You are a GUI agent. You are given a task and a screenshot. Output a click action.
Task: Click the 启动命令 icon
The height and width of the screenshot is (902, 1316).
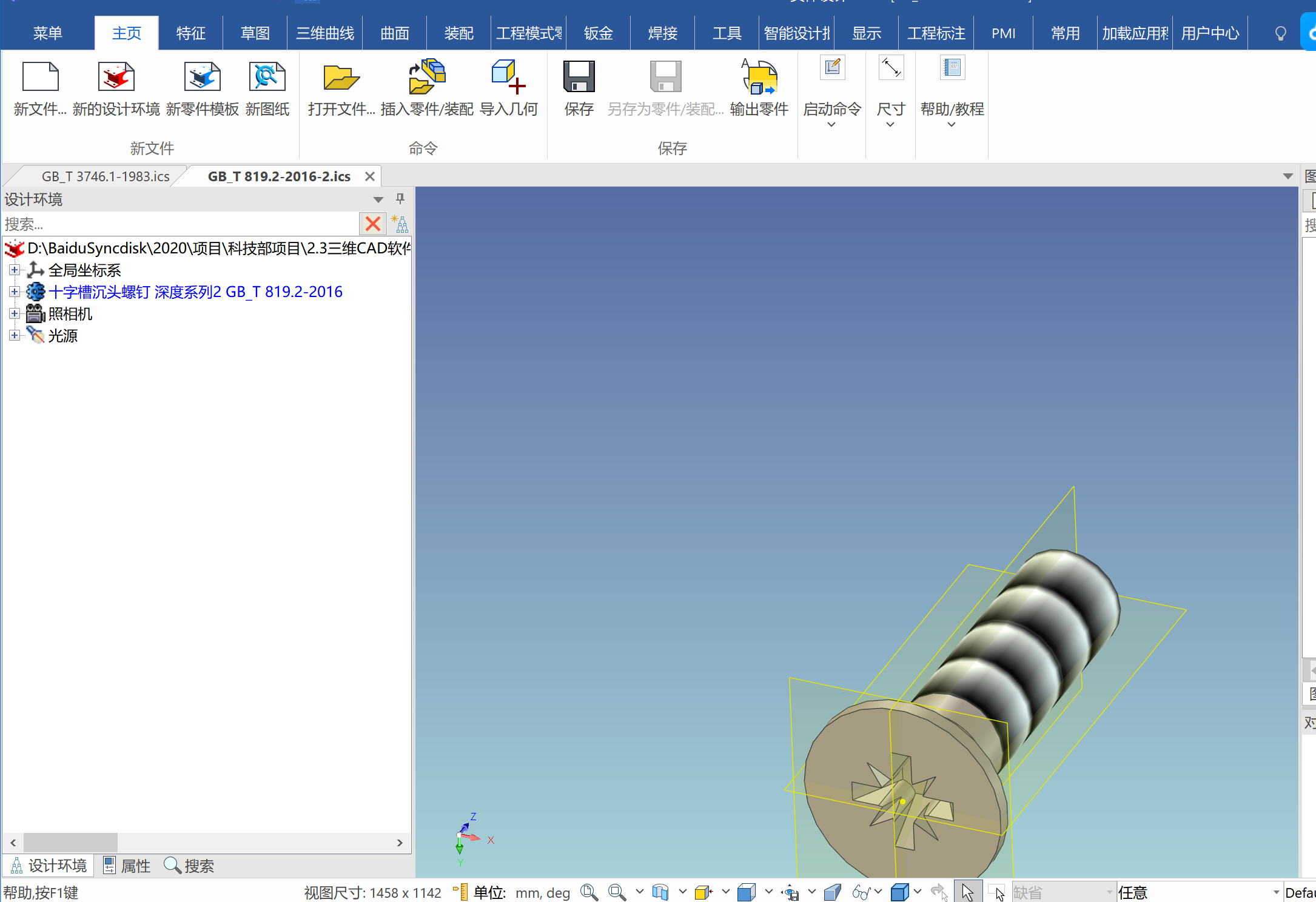(832, 67)
